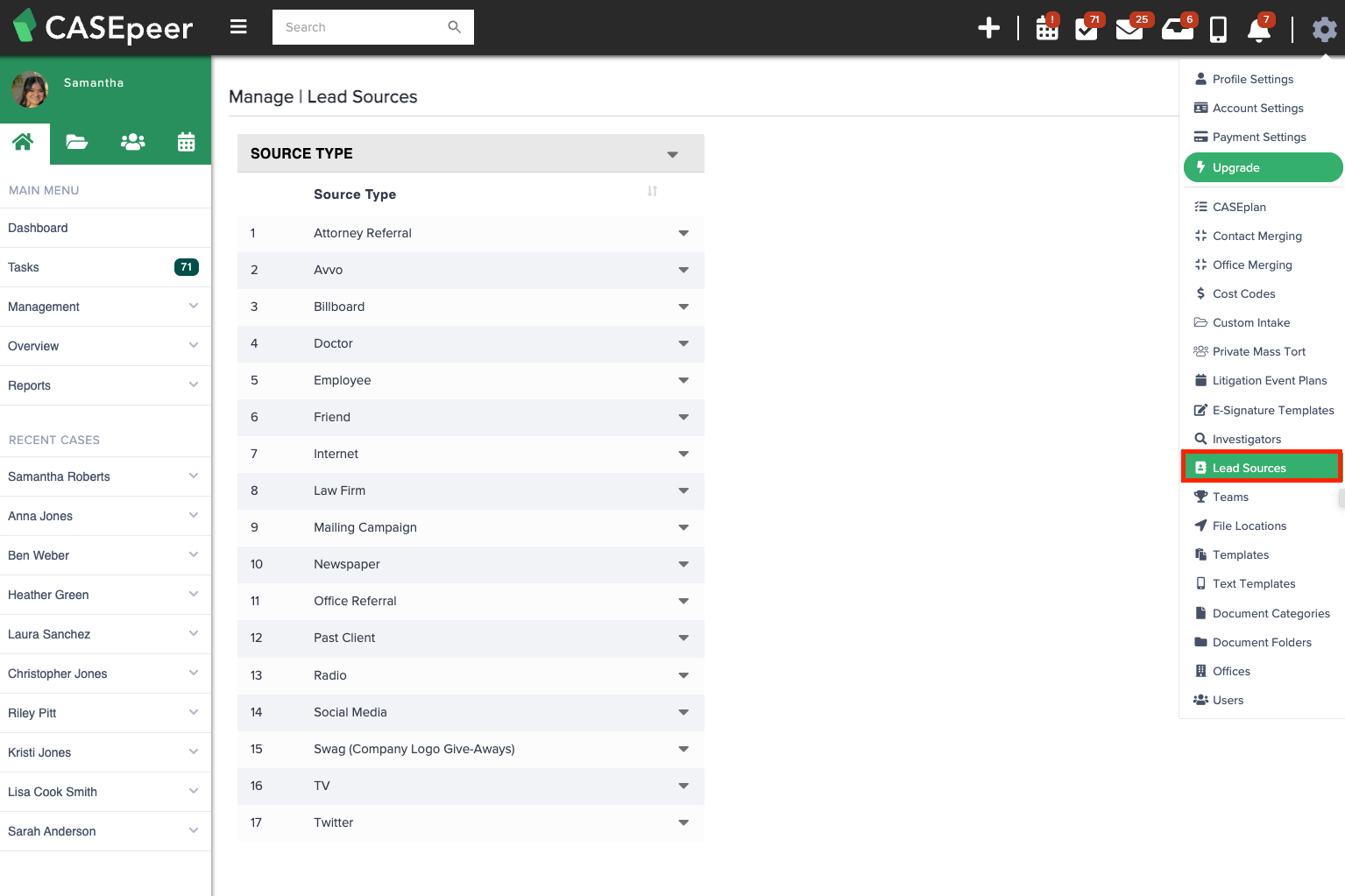Expand the Attorney Referral row arrow
1345x896 pixels.
683,233
